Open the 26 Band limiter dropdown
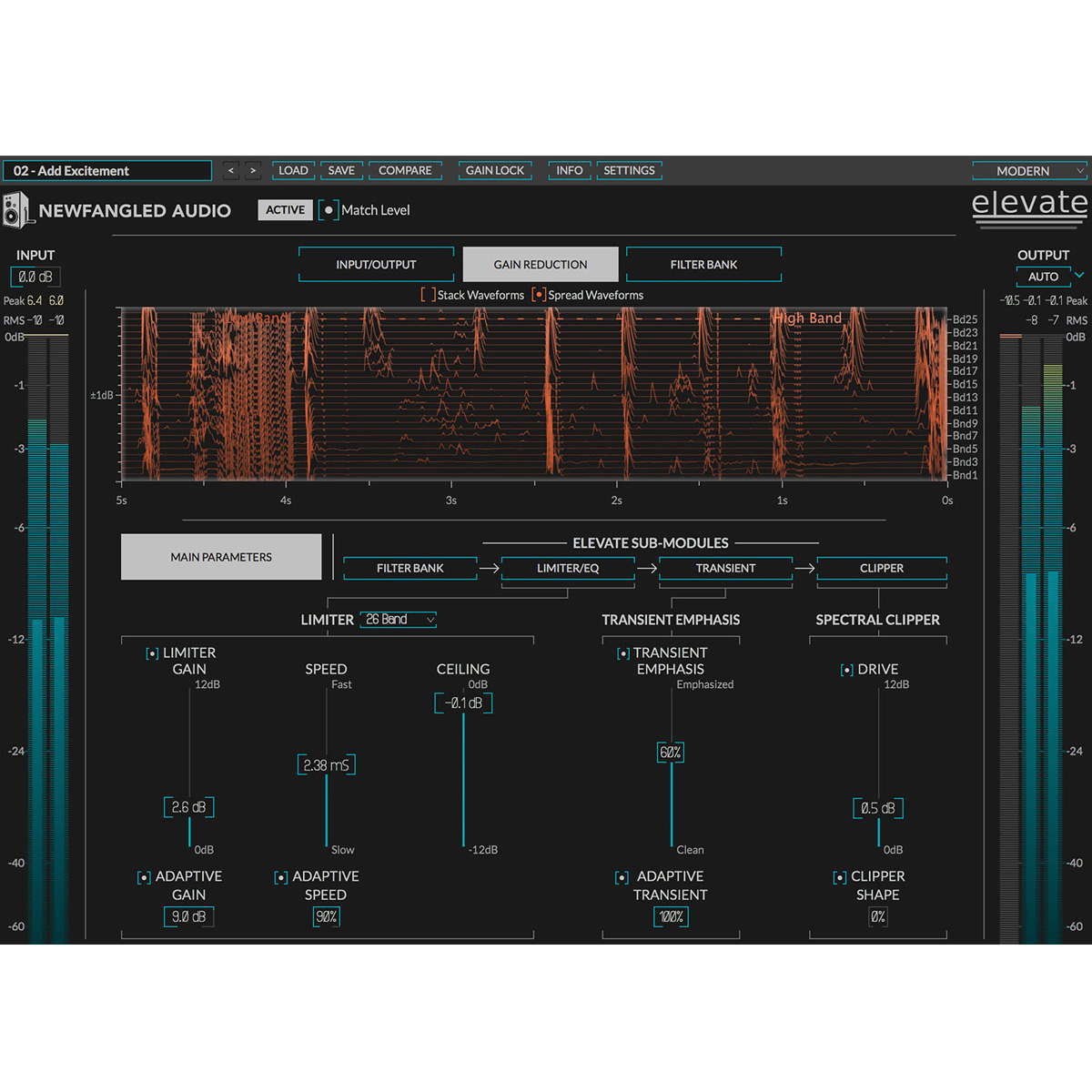Viewport: 1092px width, 1092px height. [399, 620]
